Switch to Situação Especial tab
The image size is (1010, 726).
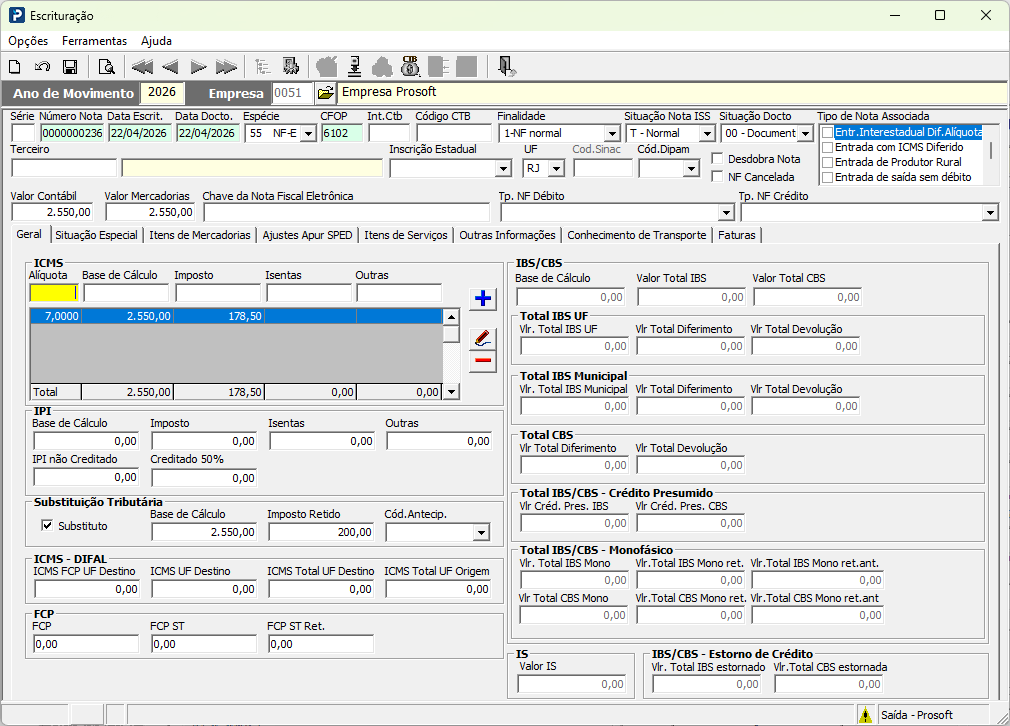[x=97, y=235]
